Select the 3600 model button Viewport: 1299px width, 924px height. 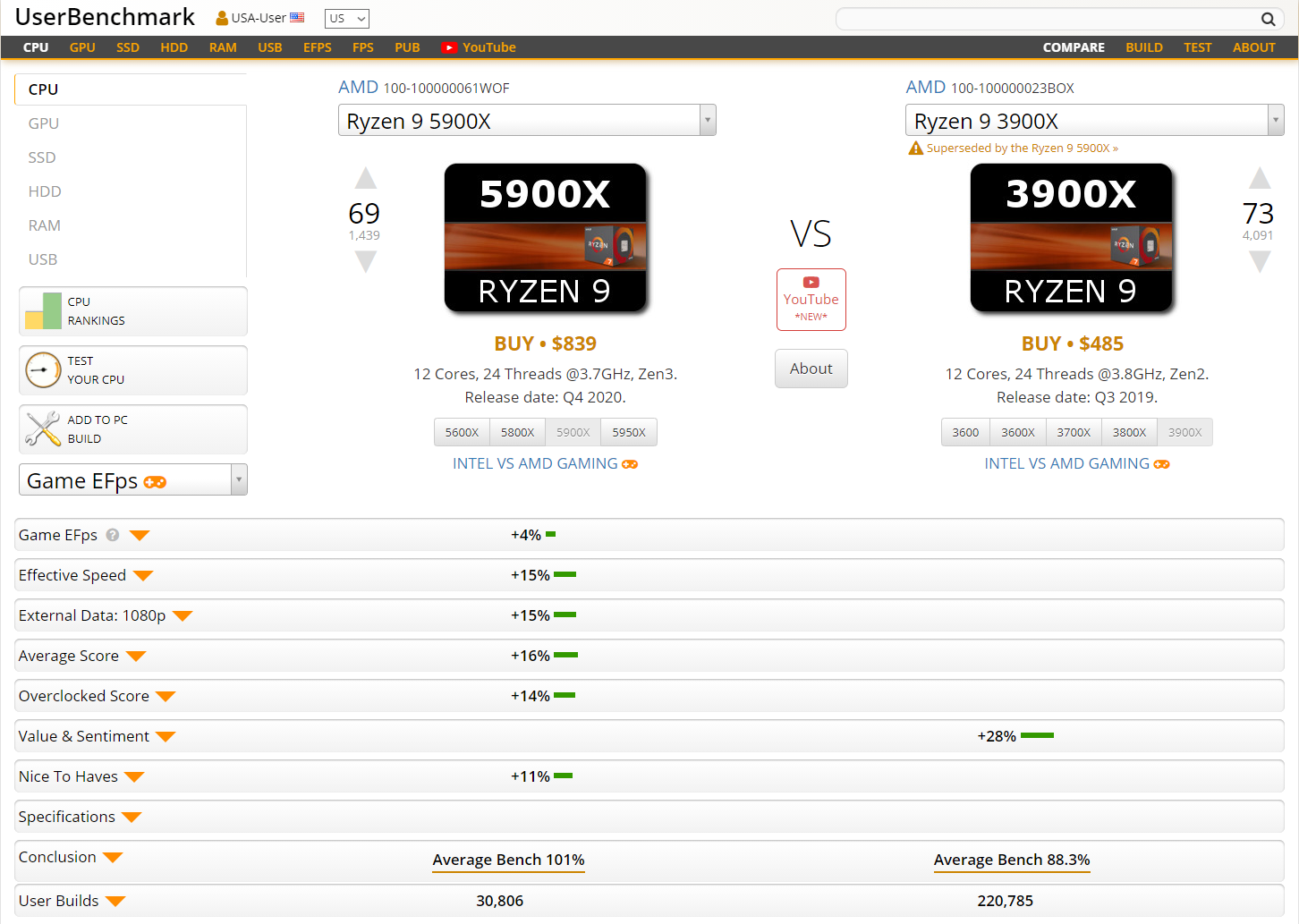click(x=965, y=432)
